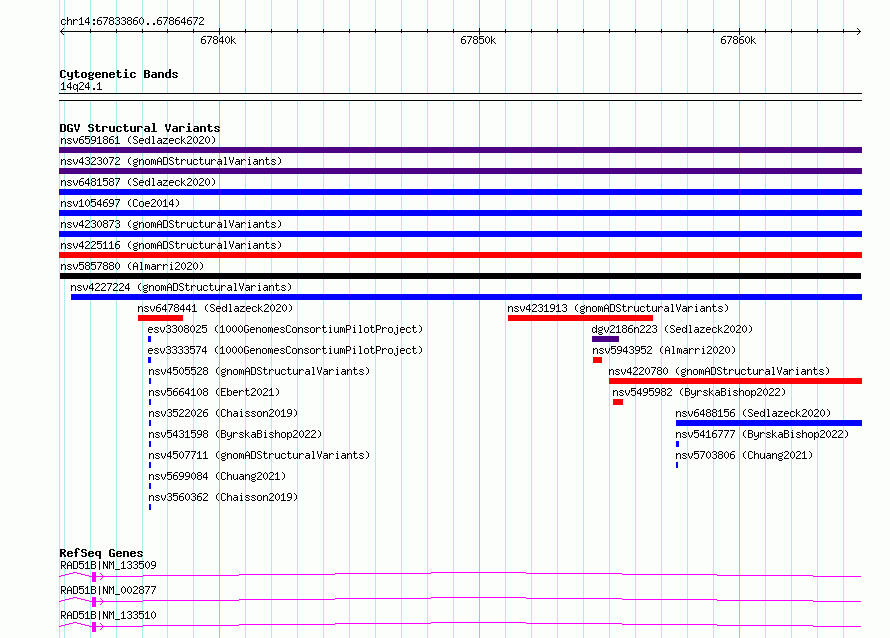
Task: Click the magenta exon on RAD51B|NM_133510
Action: [94, 627]
